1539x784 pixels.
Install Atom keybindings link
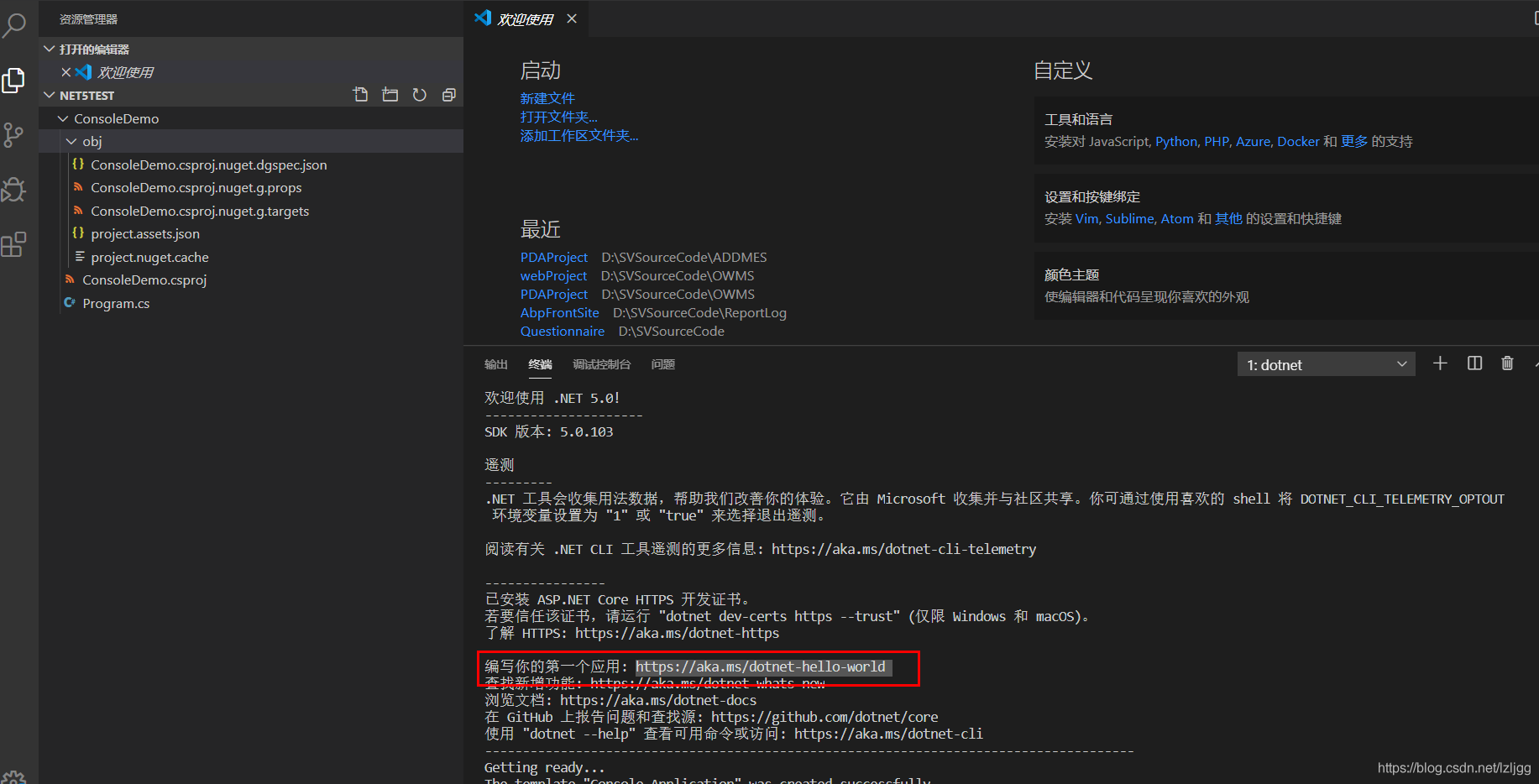point(1177,218)
